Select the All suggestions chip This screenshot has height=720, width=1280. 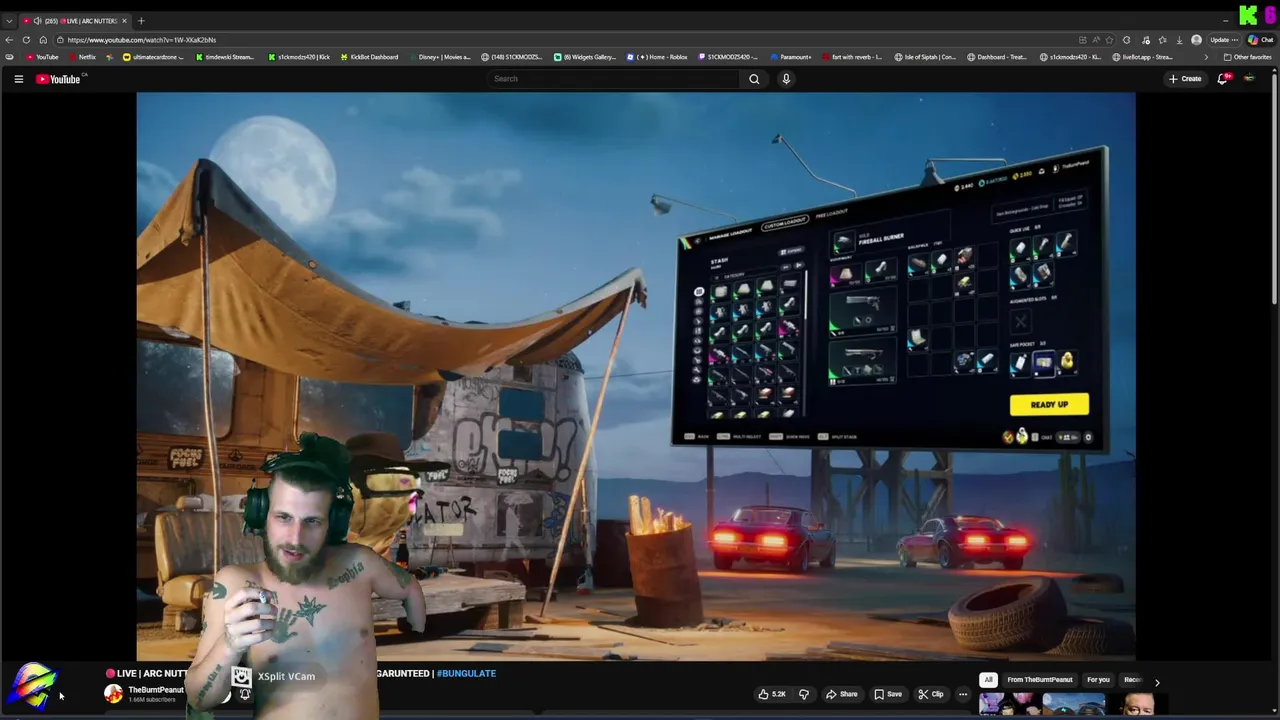coord(988,680)
